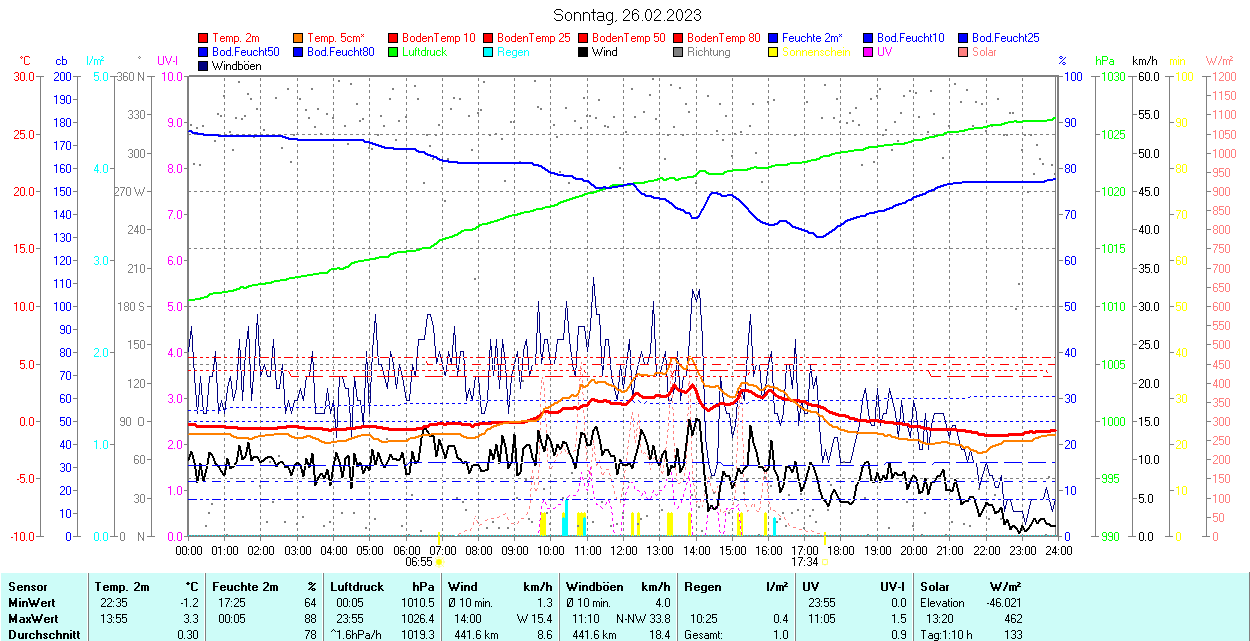
Task: Click the 06:55 sunrise time marker
Action: pos(418,562)
